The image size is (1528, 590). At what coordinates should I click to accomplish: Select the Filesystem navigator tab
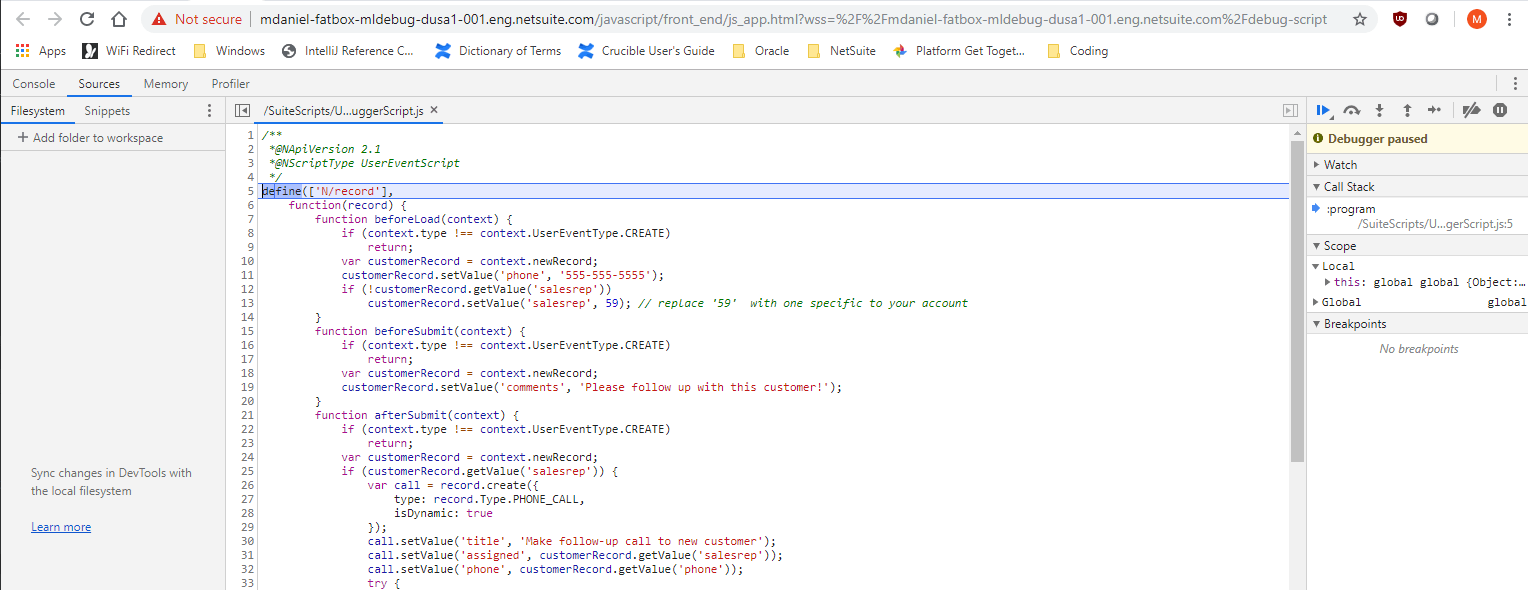38,111
